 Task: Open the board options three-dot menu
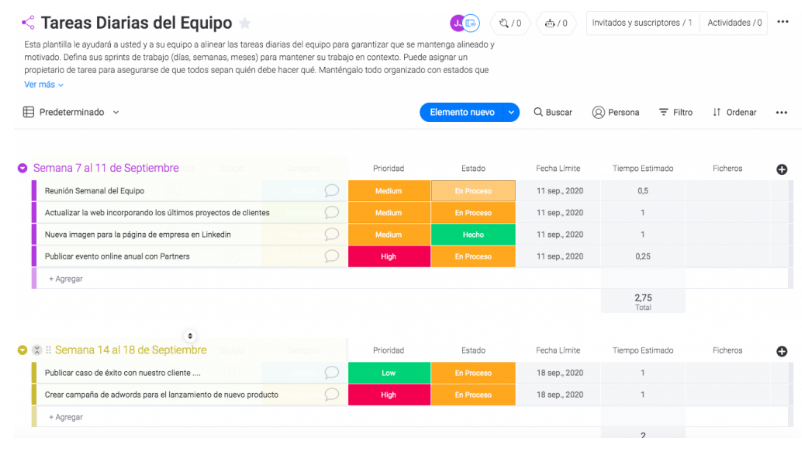pyautogui.click(x=781, y=22)
